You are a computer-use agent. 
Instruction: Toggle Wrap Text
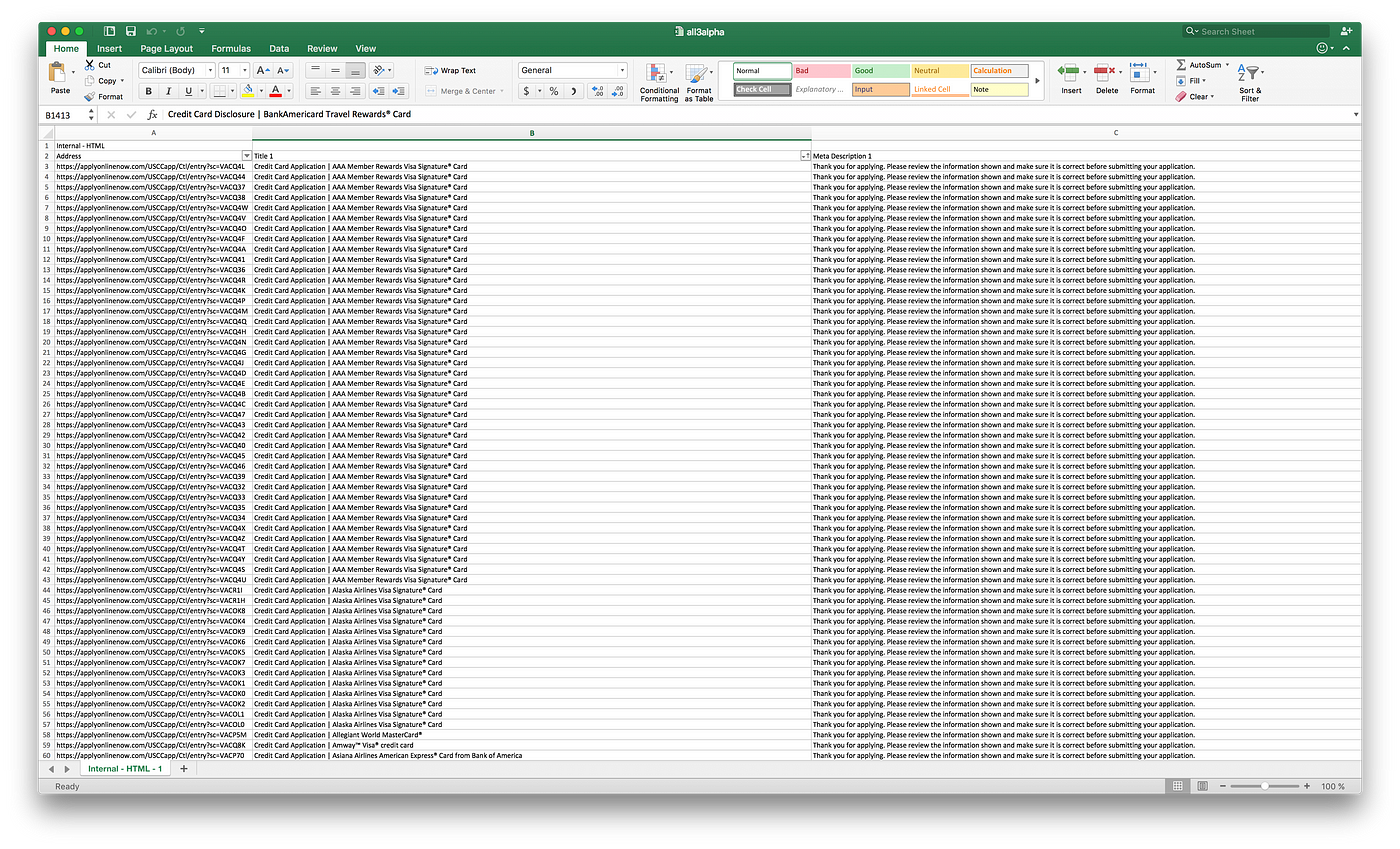pos(451,71)
